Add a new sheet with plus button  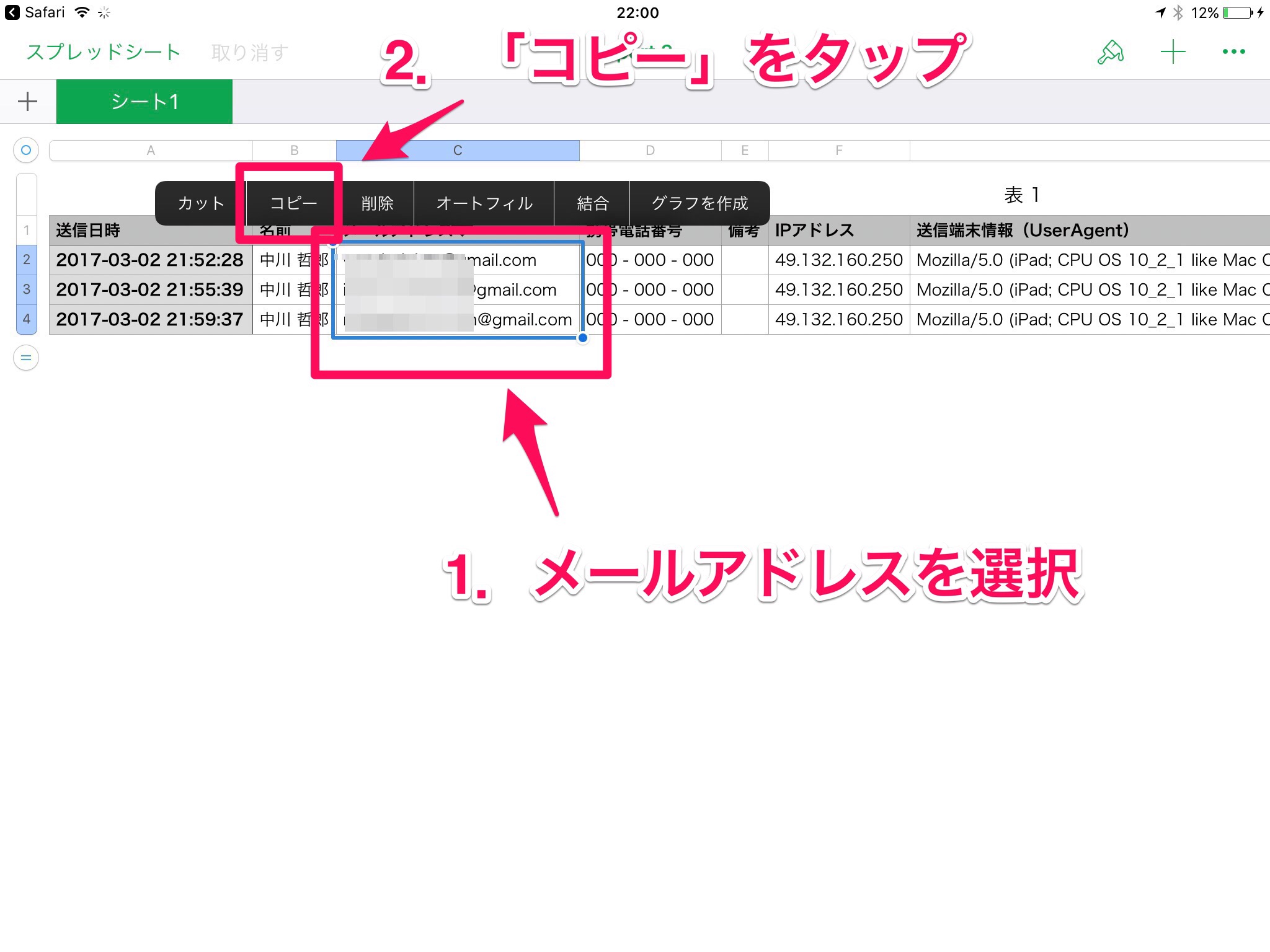point(27,102)
